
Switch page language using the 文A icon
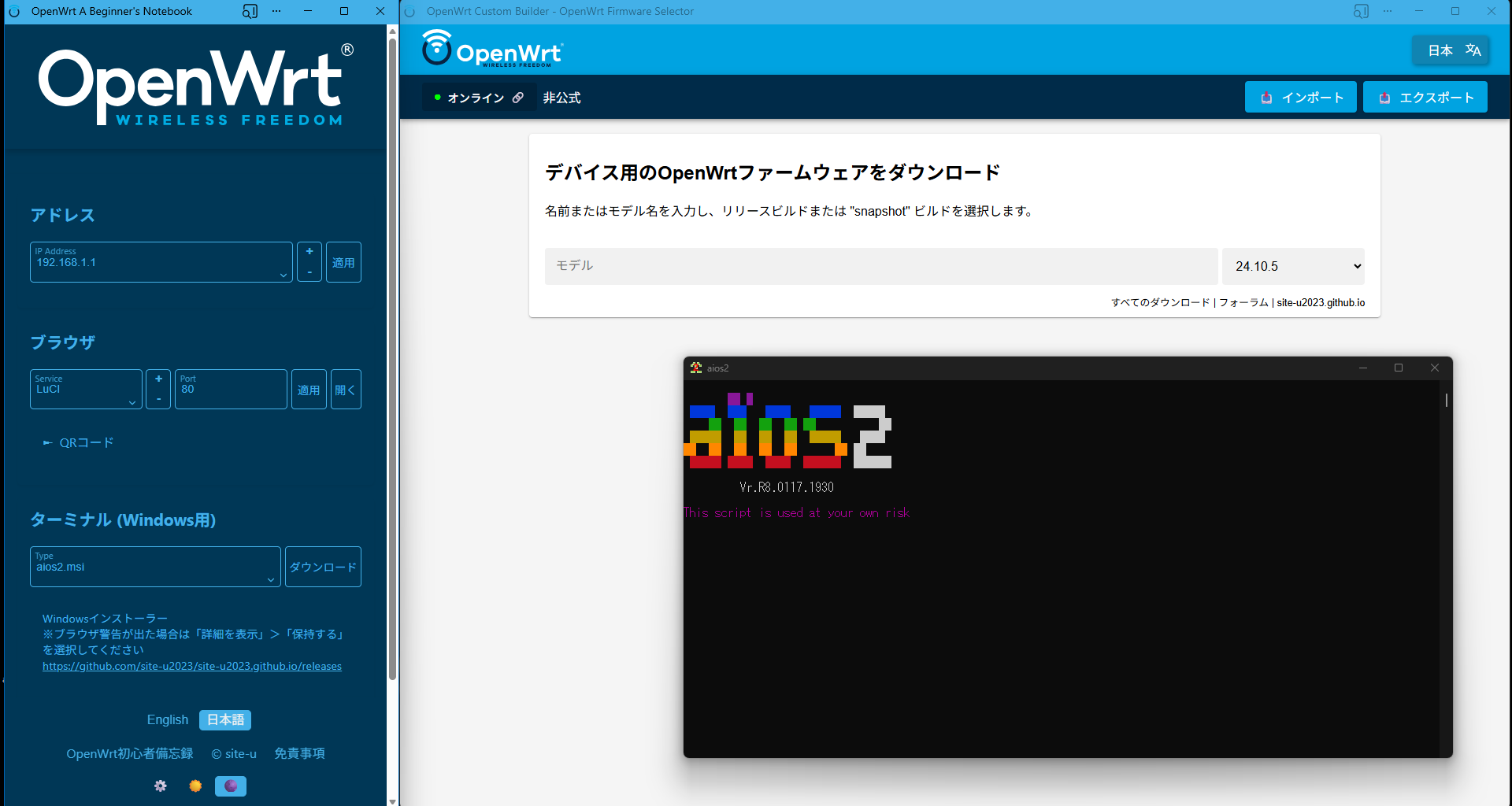pyautogui.click(x=1474, y=50)
